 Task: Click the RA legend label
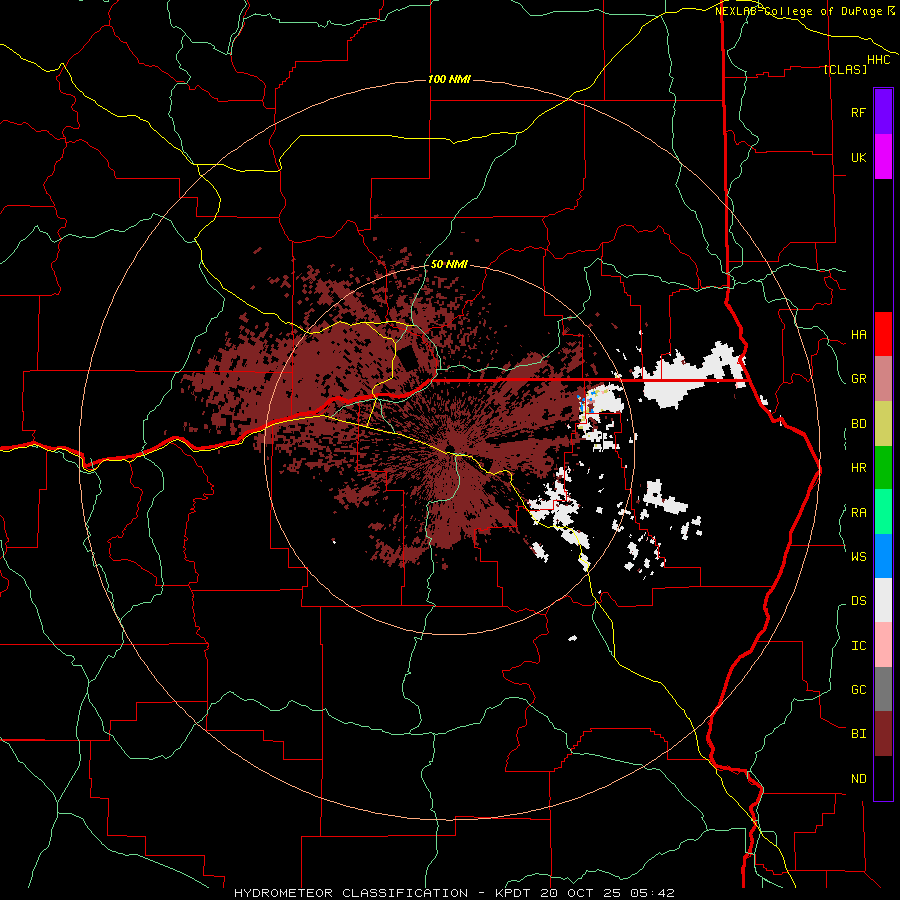858,513
